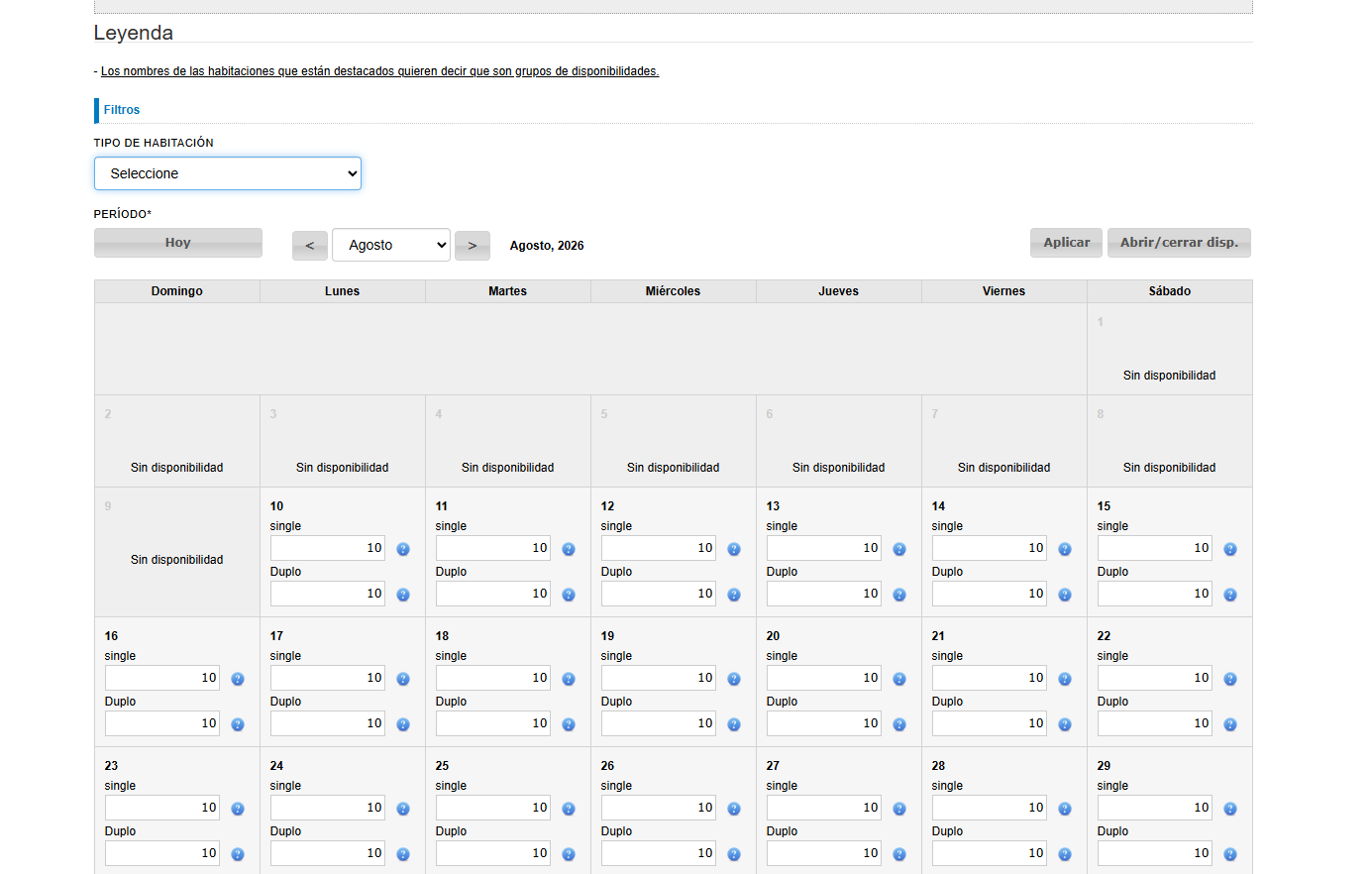Show help for Duplo on day 26

pyautogui.click(x=734, y=854)
